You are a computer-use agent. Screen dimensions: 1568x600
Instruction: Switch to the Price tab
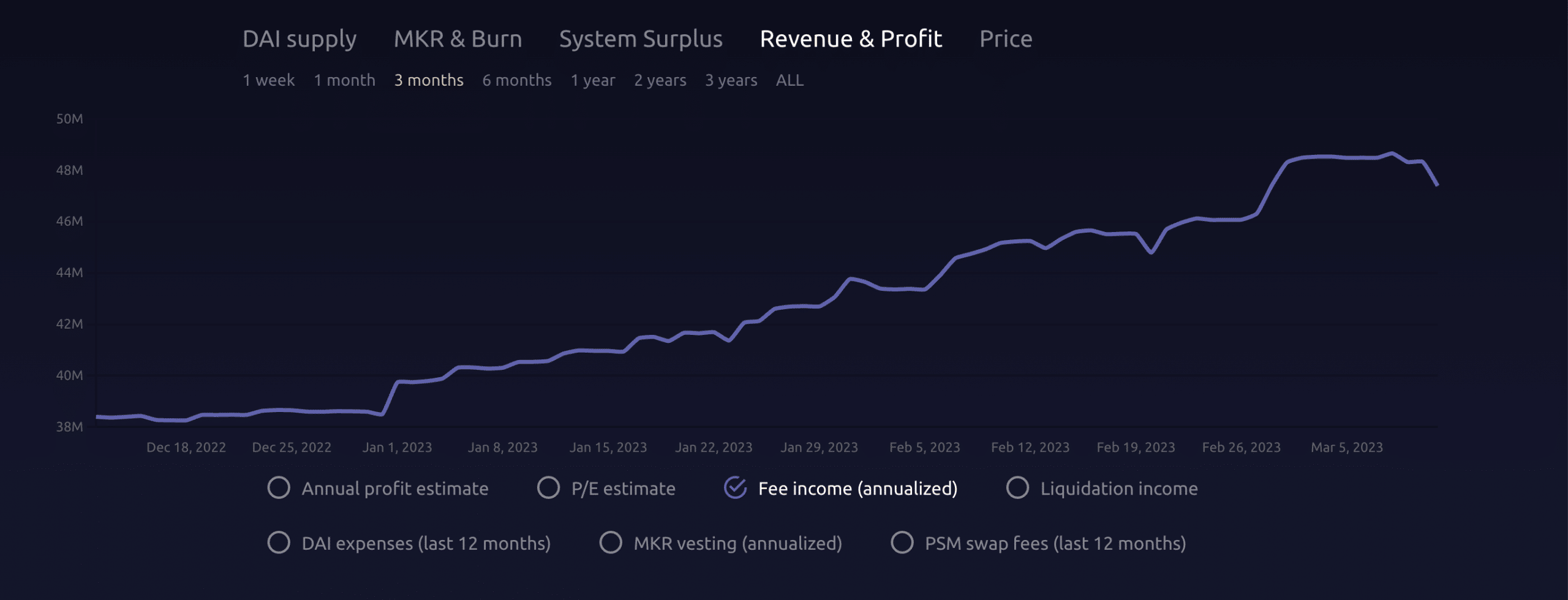pos(1006,39)
